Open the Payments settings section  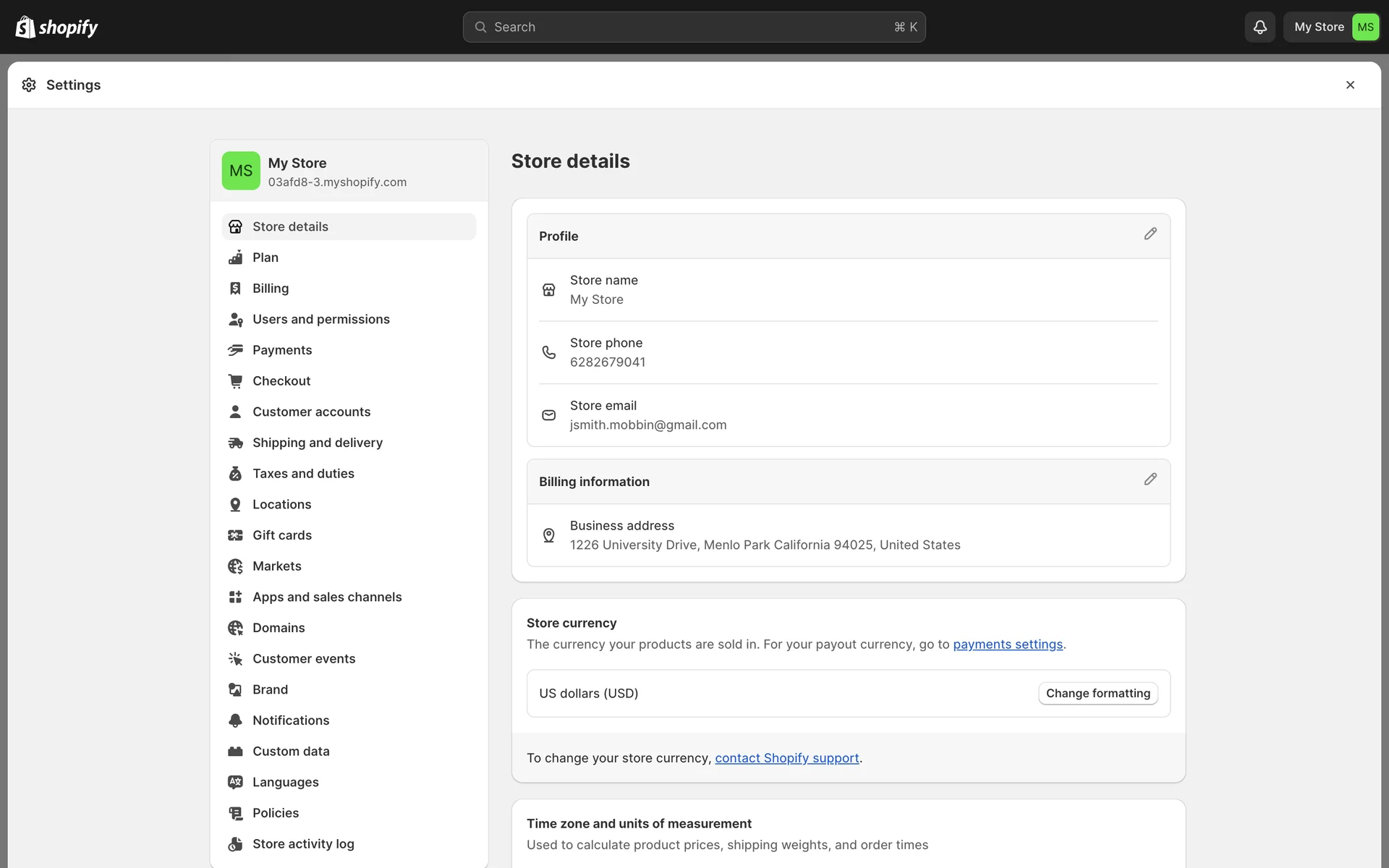click(x=282, y=350)
